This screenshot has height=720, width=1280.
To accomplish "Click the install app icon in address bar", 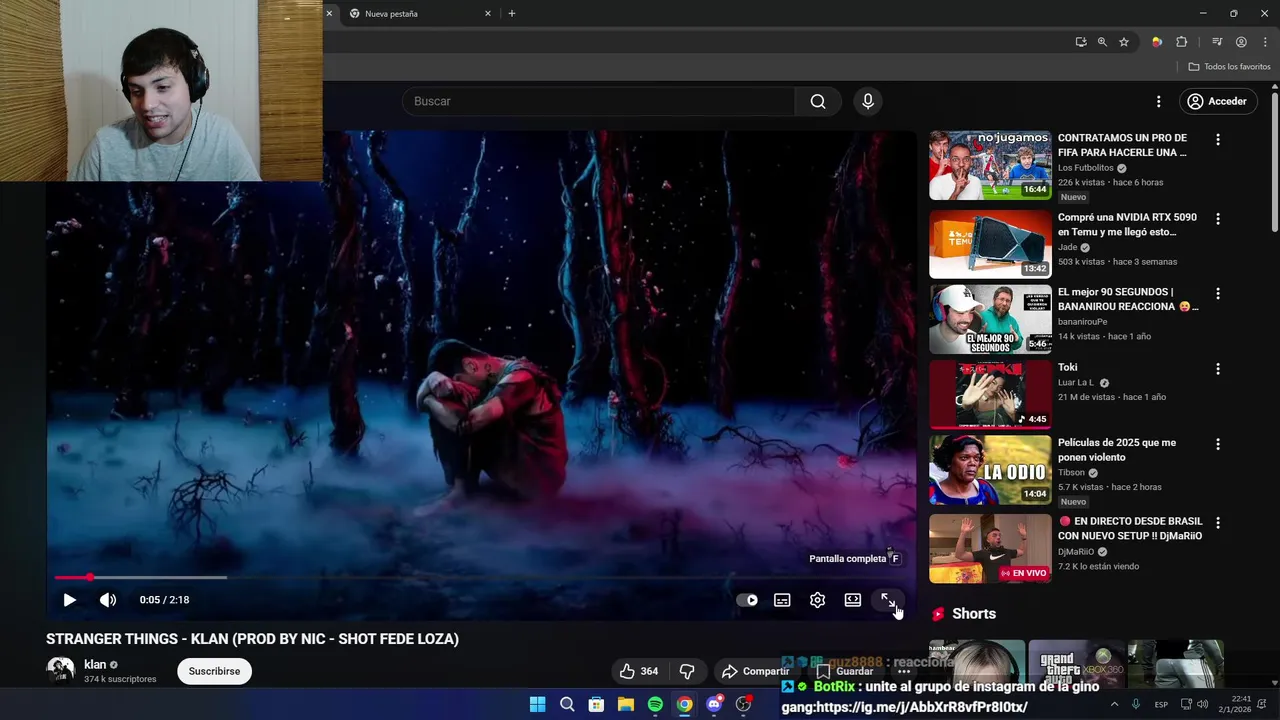I will tap(1081, 42).
